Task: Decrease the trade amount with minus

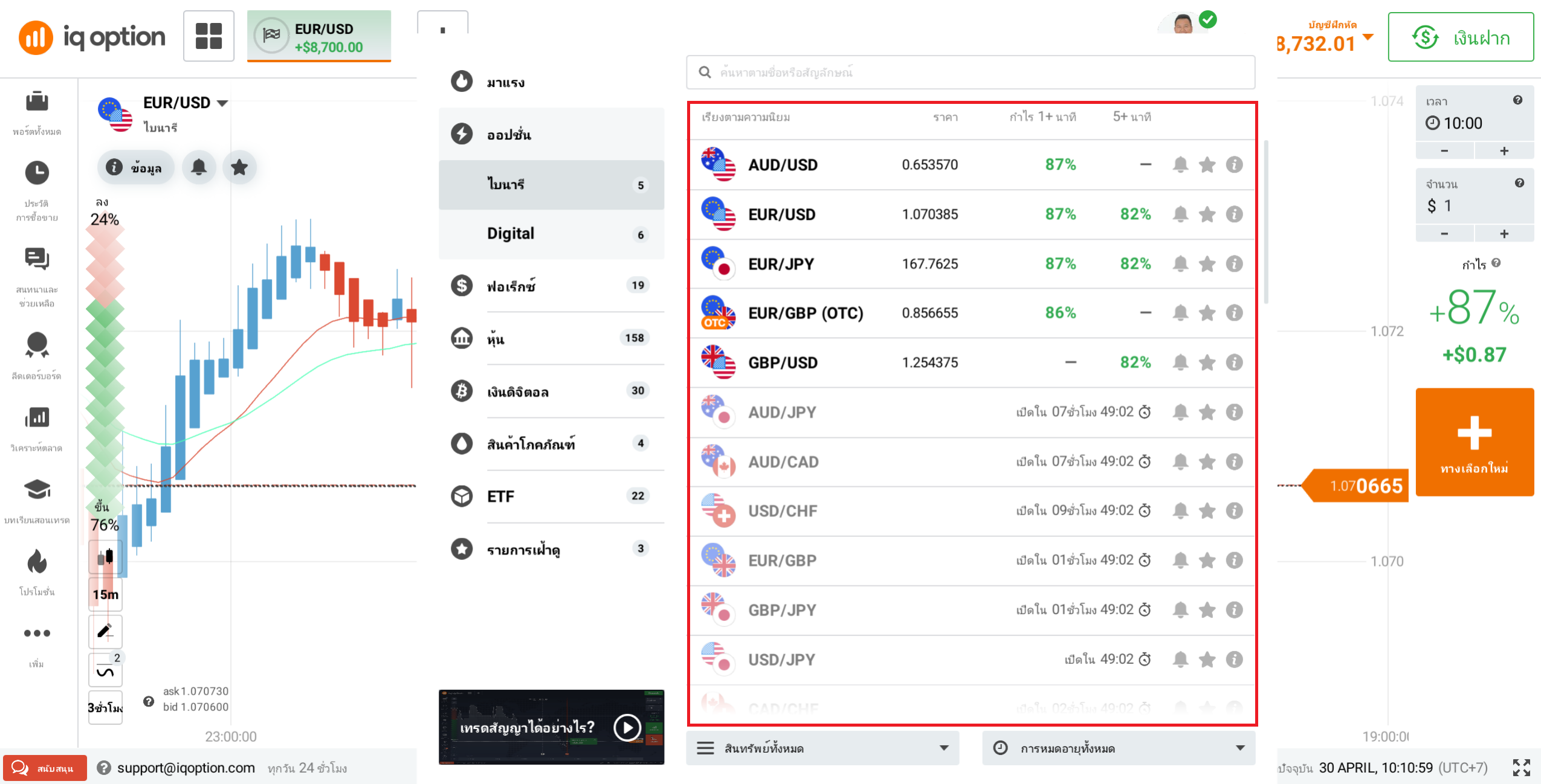Action: [x=1444, y=233]
